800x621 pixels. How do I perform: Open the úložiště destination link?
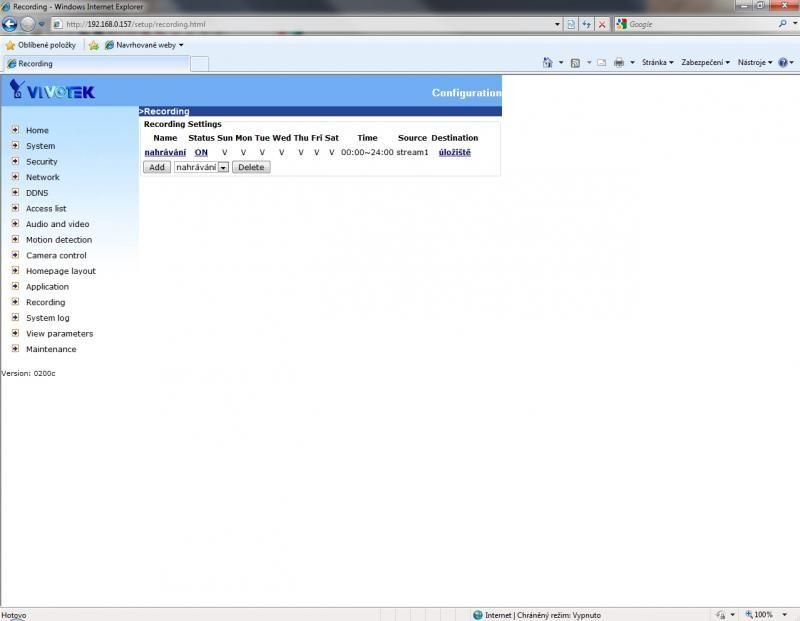coord(454,152)
